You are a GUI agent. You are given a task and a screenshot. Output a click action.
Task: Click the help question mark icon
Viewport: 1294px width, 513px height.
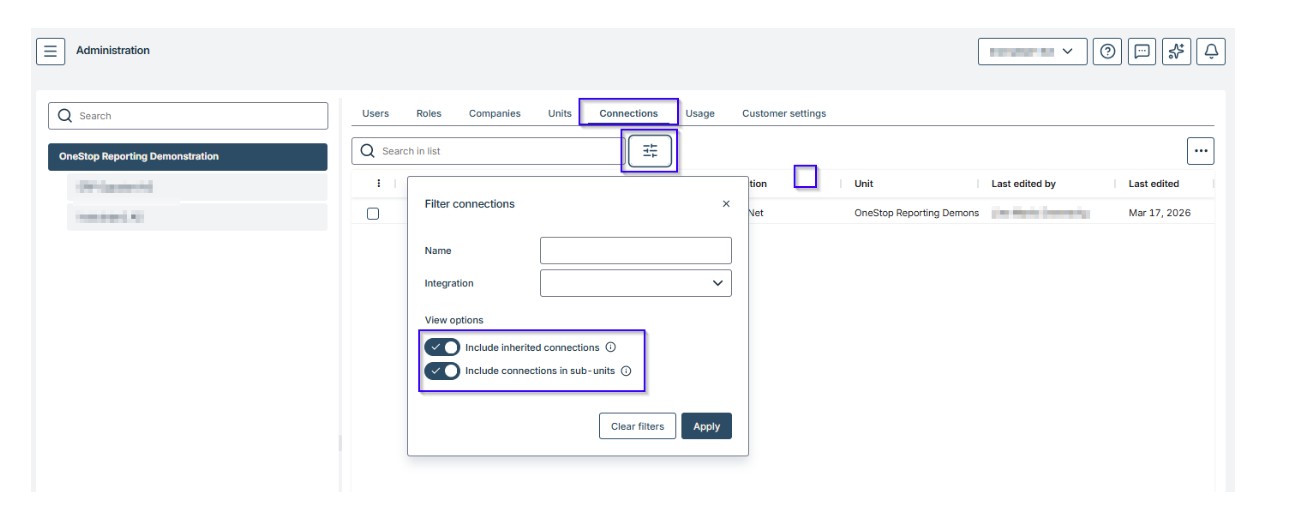pos(1106,51)
